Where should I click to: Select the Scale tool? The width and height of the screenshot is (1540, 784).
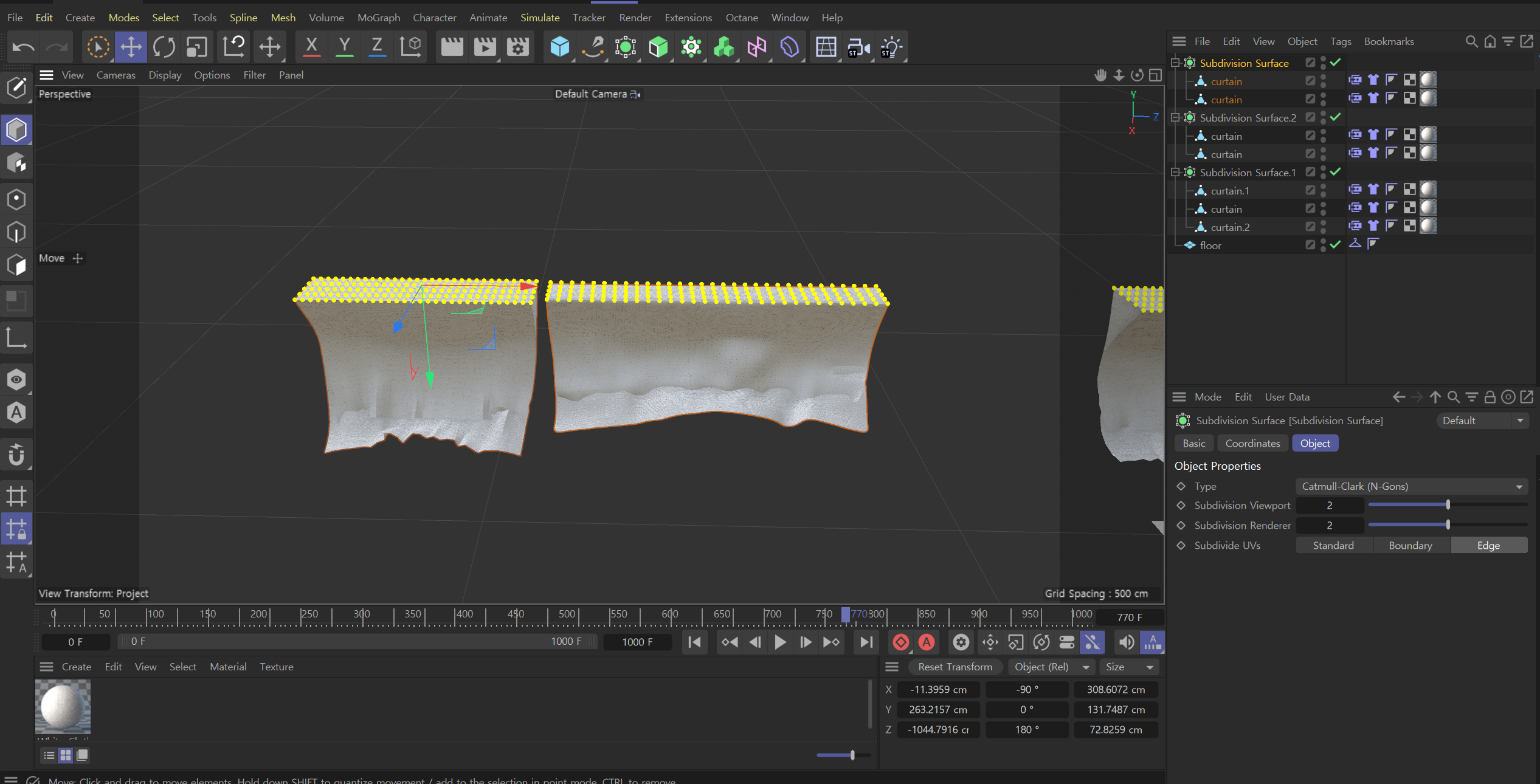196,47
